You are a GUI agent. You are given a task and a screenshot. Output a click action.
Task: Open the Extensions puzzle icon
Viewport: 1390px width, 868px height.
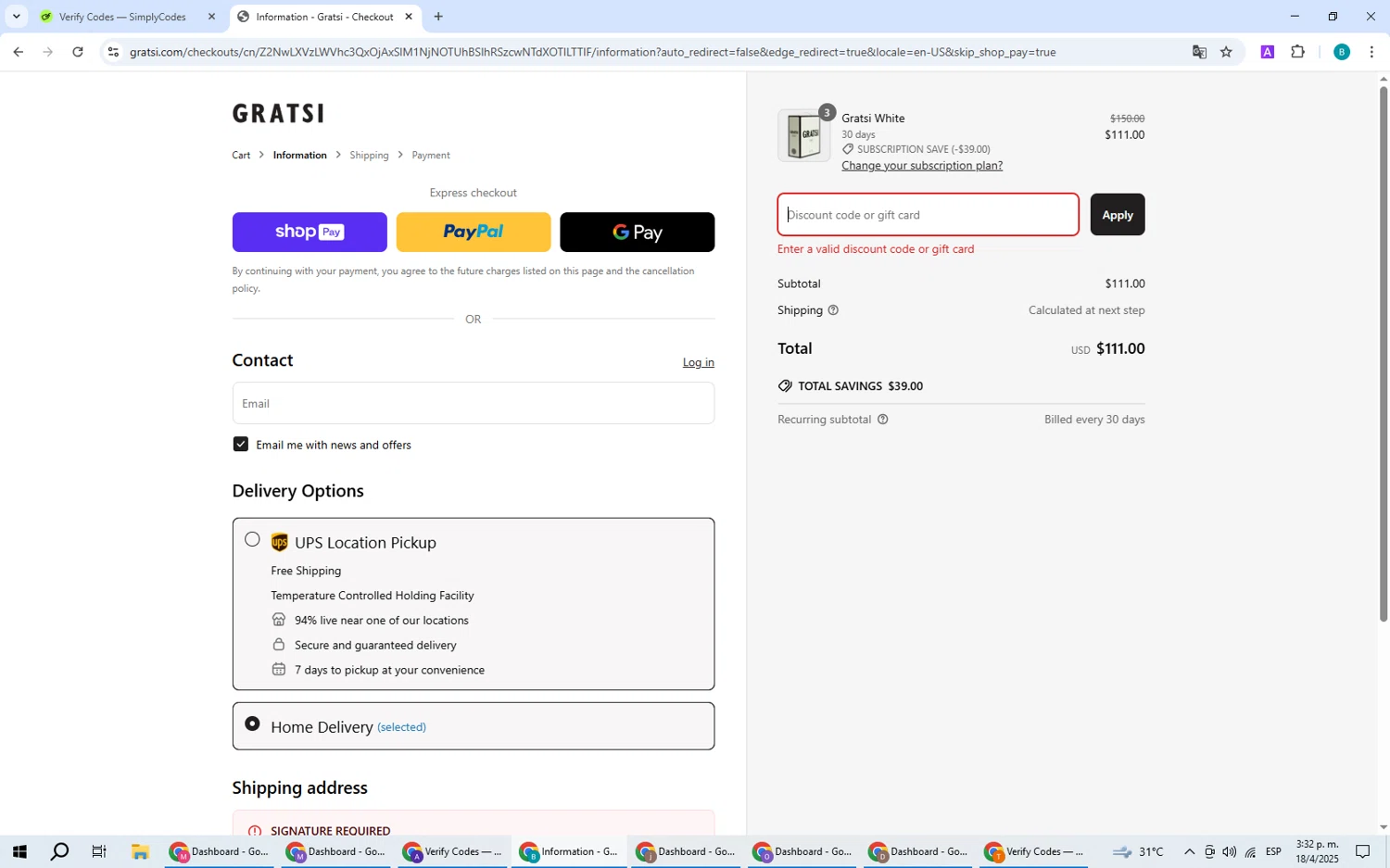coord(1297,52)
